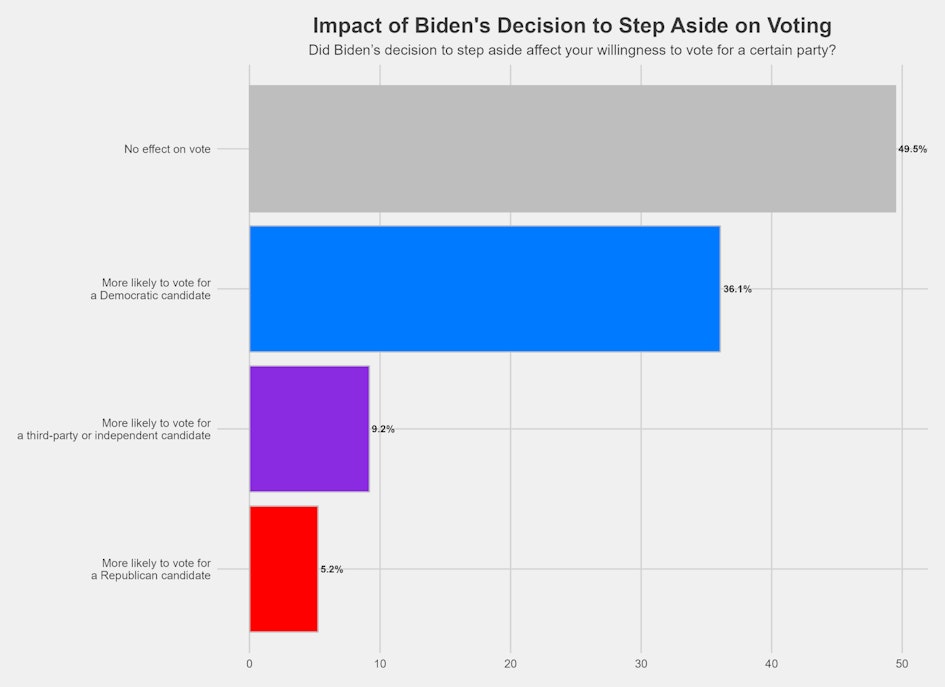Image resolution: width=945 pixels, height=687 pixels.
Task: Click the x-axis tick label 50
Action: coord(902,663)
